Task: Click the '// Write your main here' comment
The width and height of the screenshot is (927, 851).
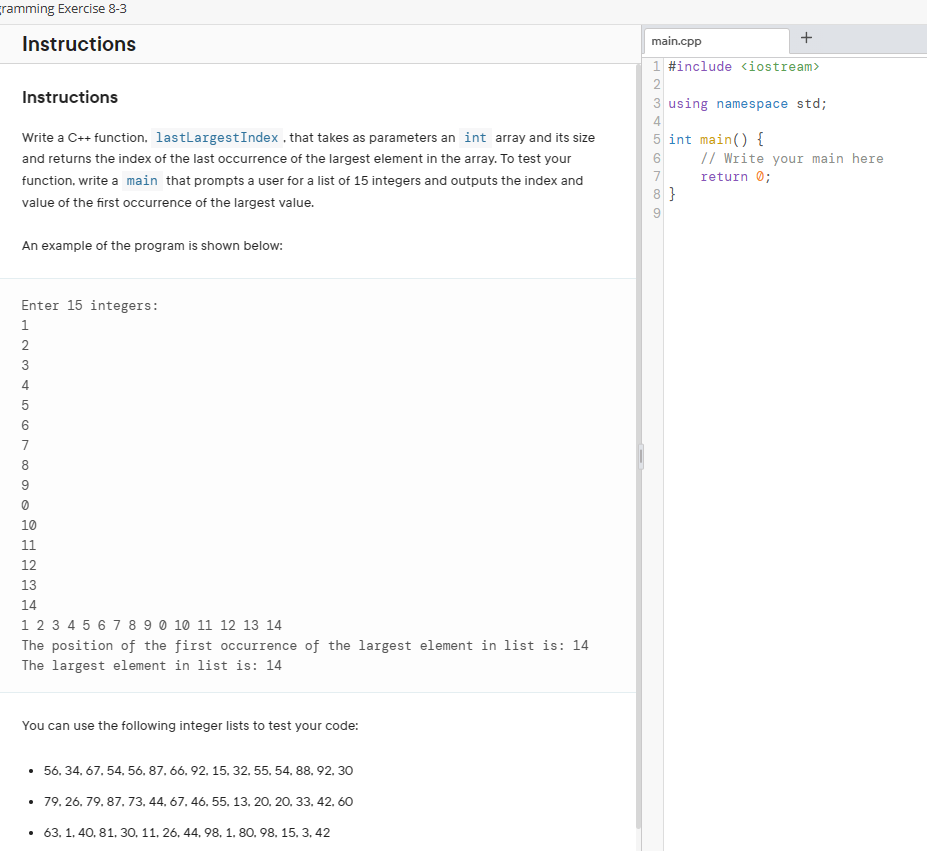Action: [x=792, y=158]
